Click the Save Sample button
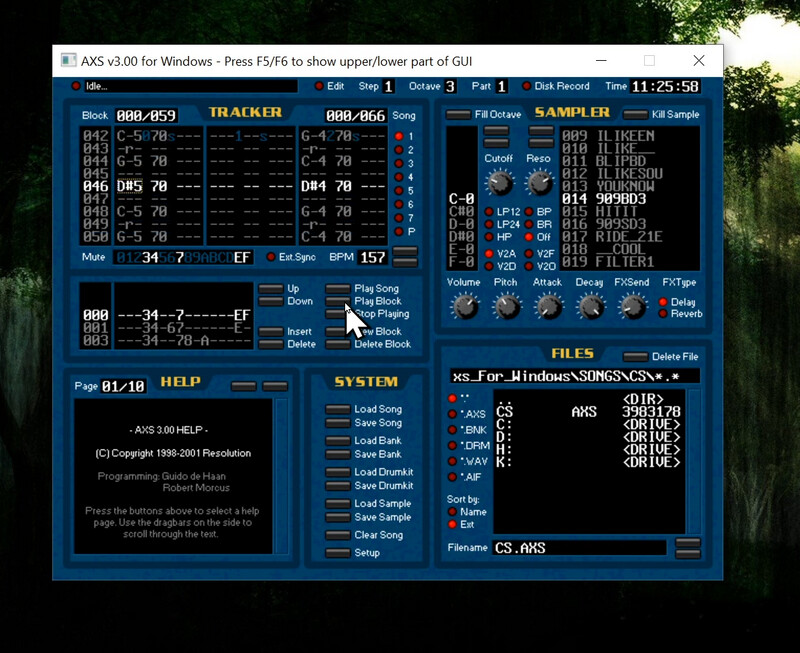 click(338, 517)
